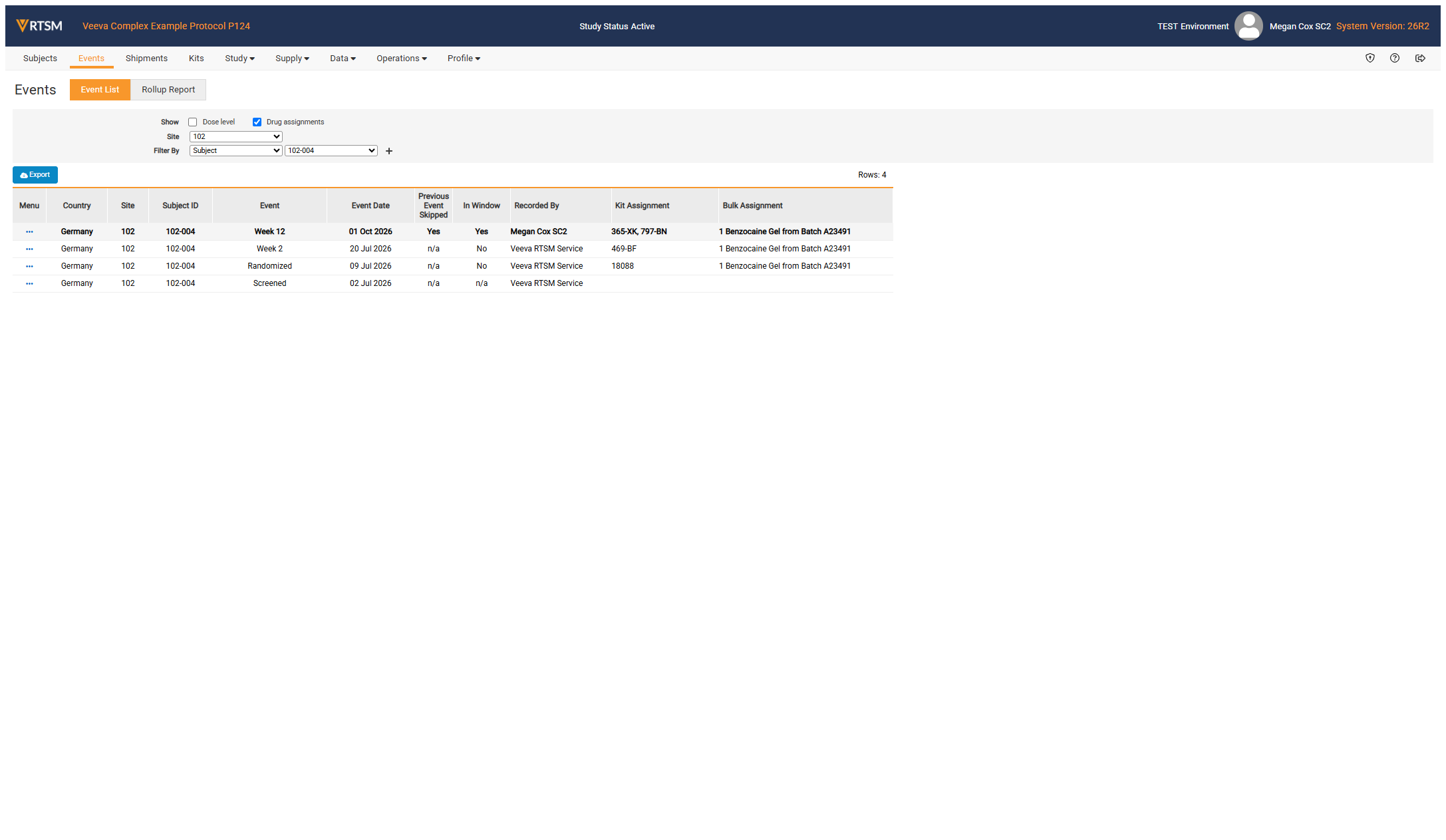
Task: Expand the Operations menu
Action: [x=402, y=59]
